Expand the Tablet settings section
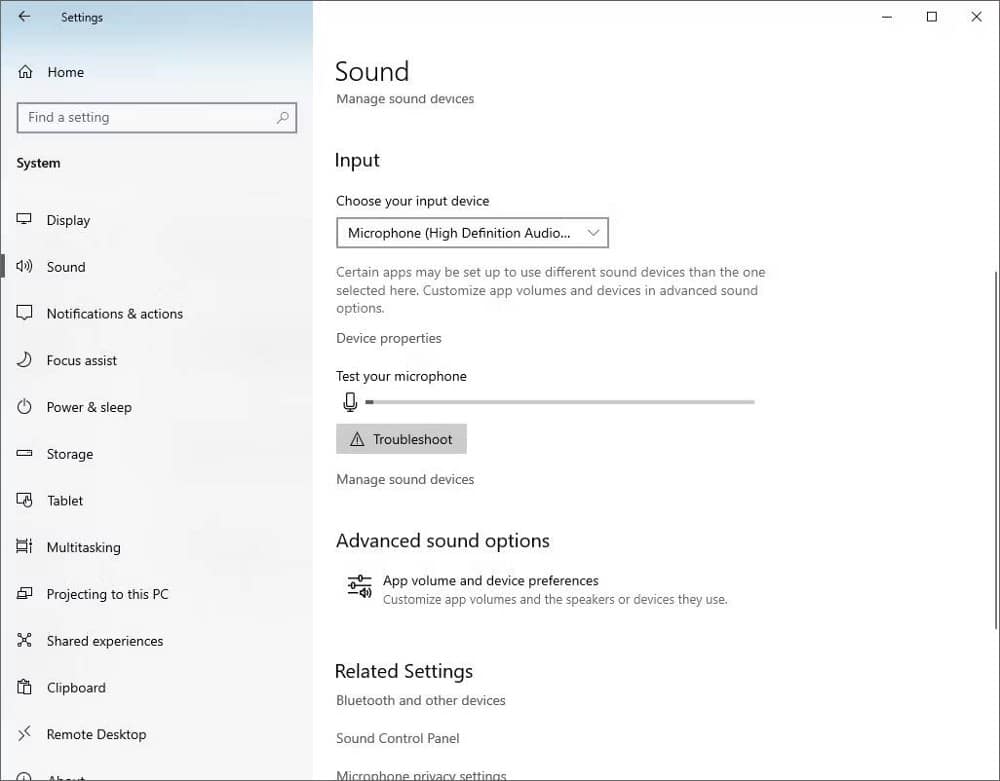Image resolution: width=1000 pixels, height=781 pixels. (x=64, y=500)
